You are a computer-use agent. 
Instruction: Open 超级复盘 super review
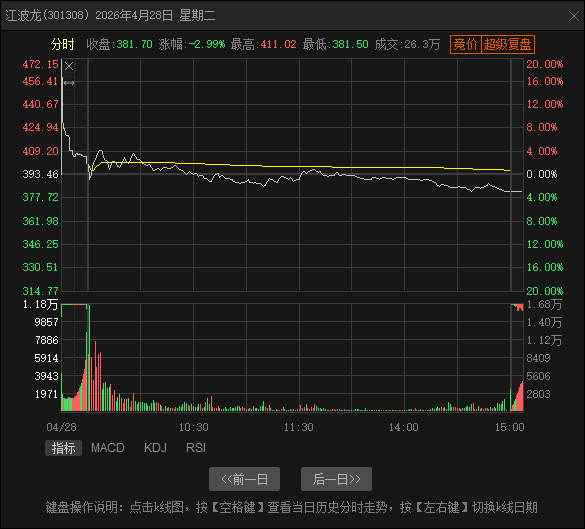[508, 44]
